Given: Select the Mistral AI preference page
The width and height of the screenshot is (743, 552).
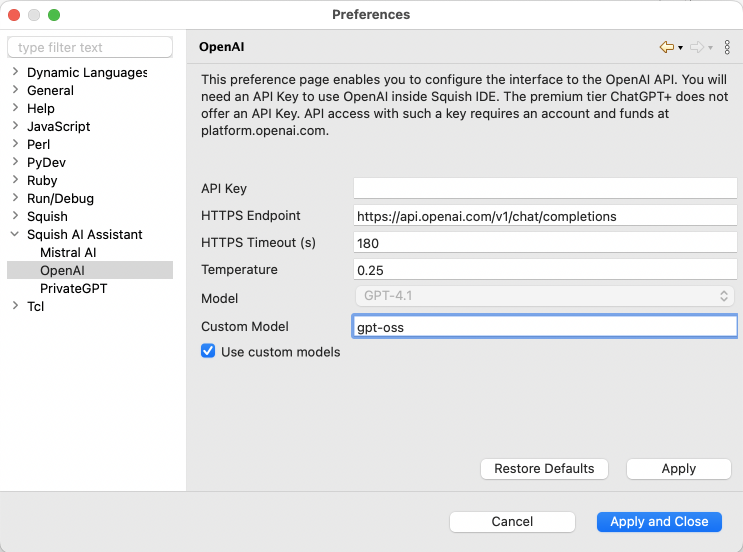Looking at the screenshot, I should coord(68,253).
